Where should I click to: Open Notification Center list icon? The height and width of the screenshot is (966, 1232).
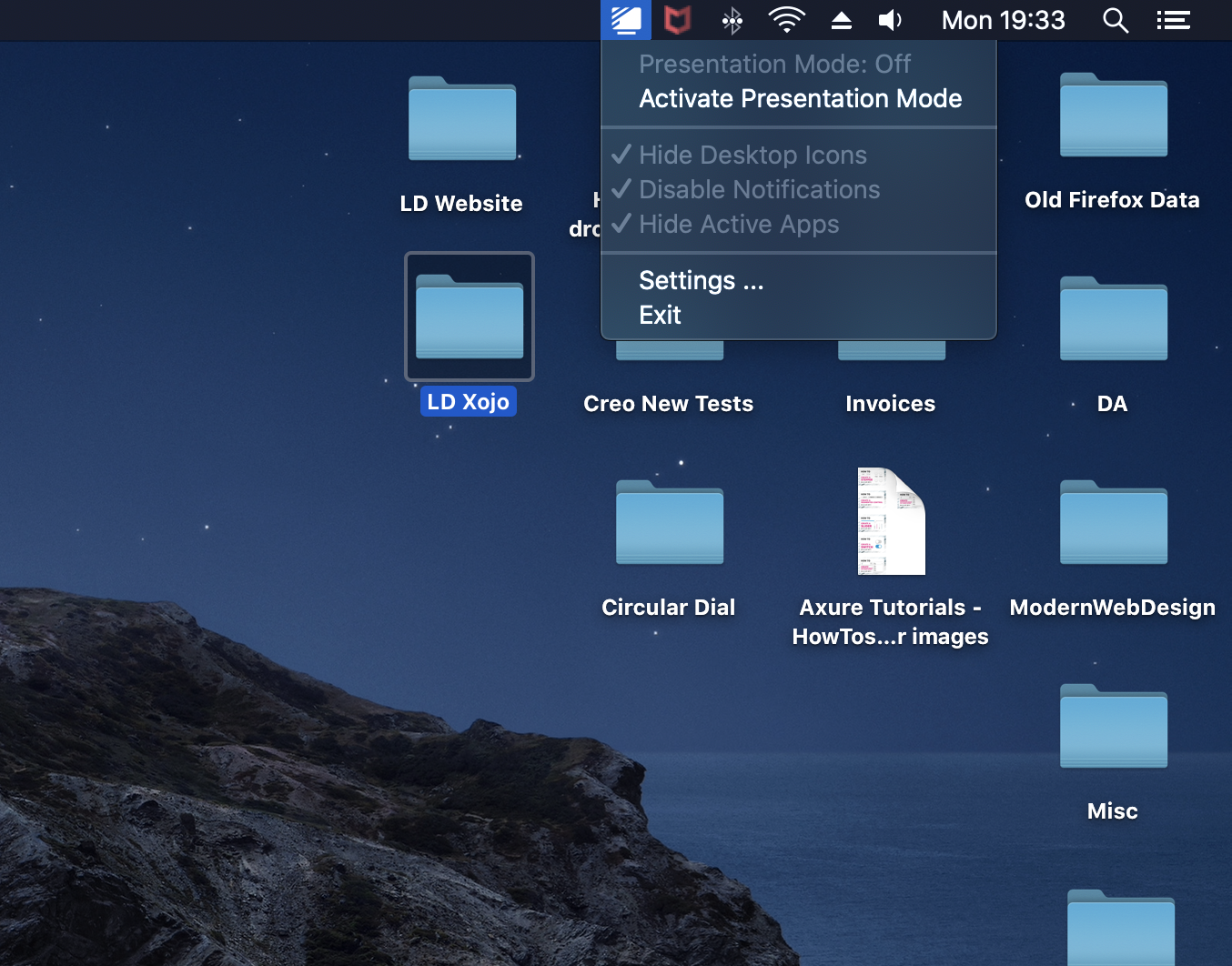click(x=1173, y=20)
